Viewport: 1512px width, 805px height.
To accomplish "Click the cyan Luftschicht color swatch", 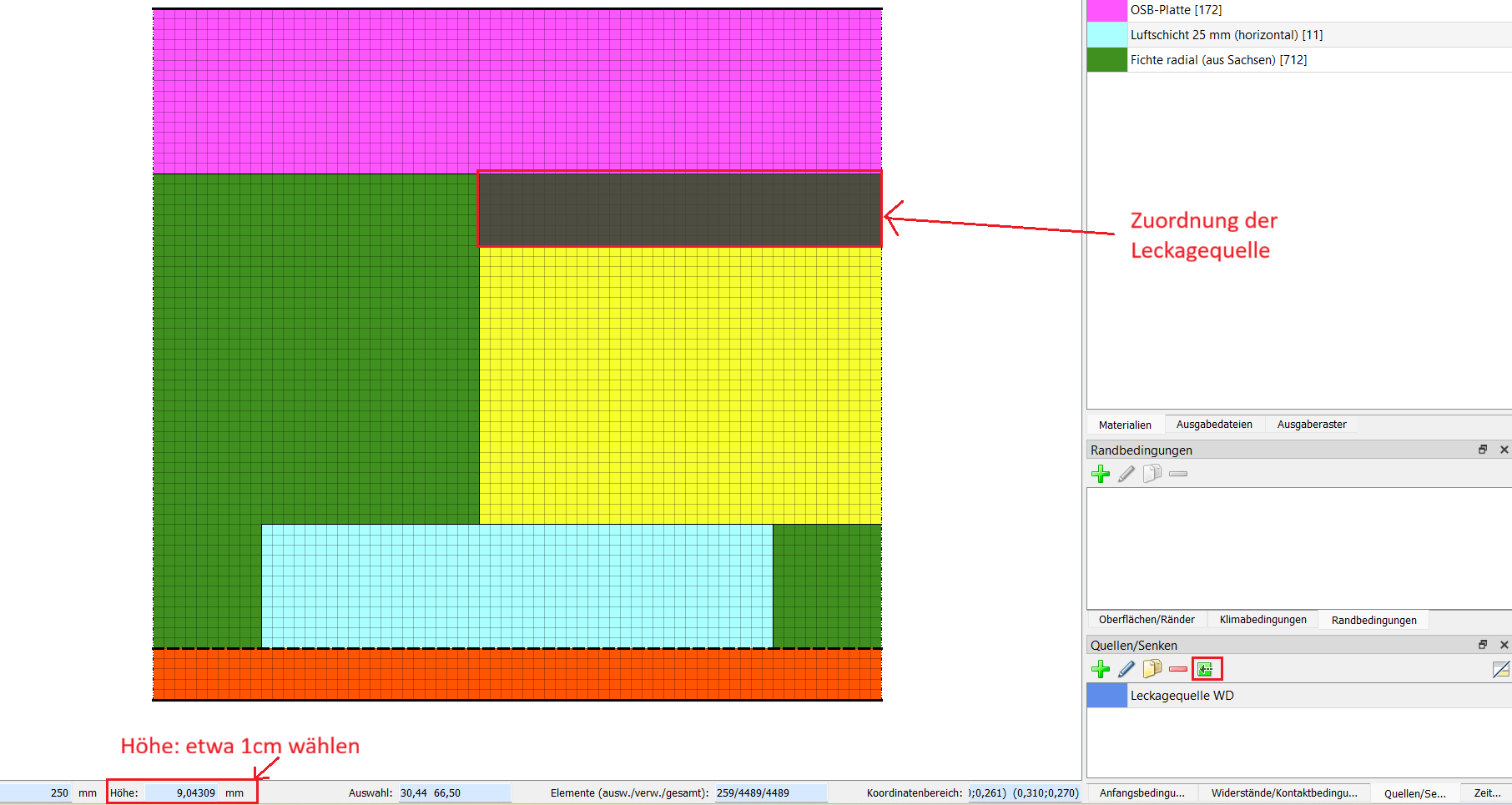I will point(1107,35).
